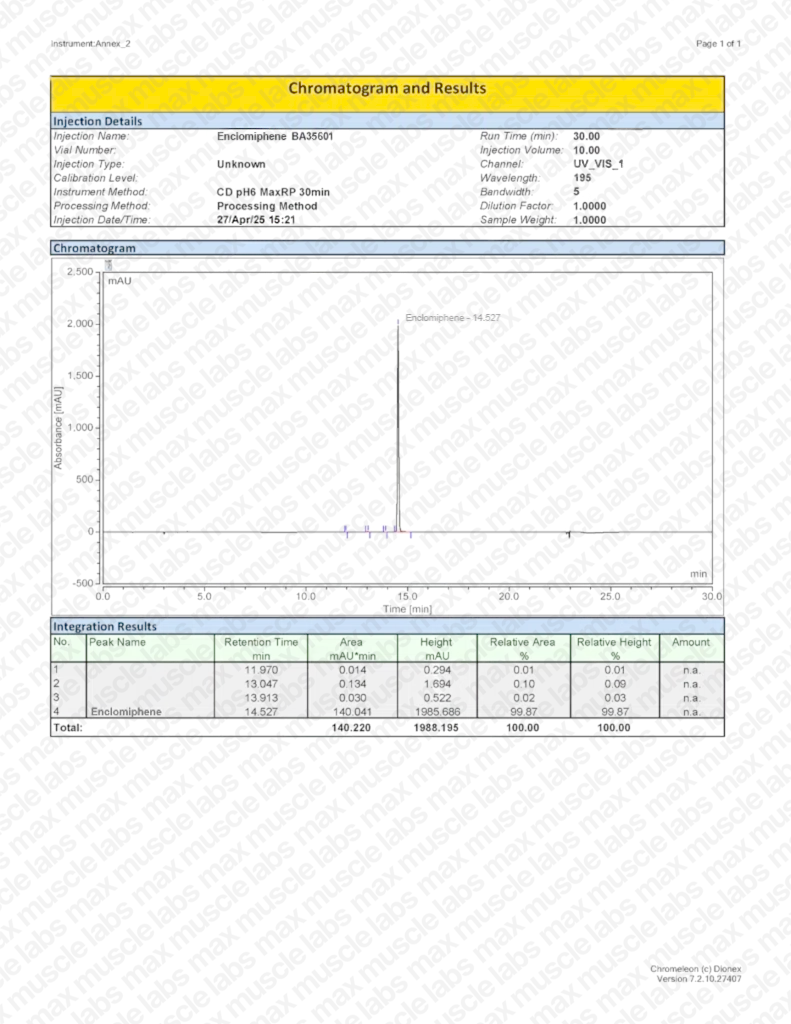Click the blue integration marker near 12 minutes

click(346, 530)
